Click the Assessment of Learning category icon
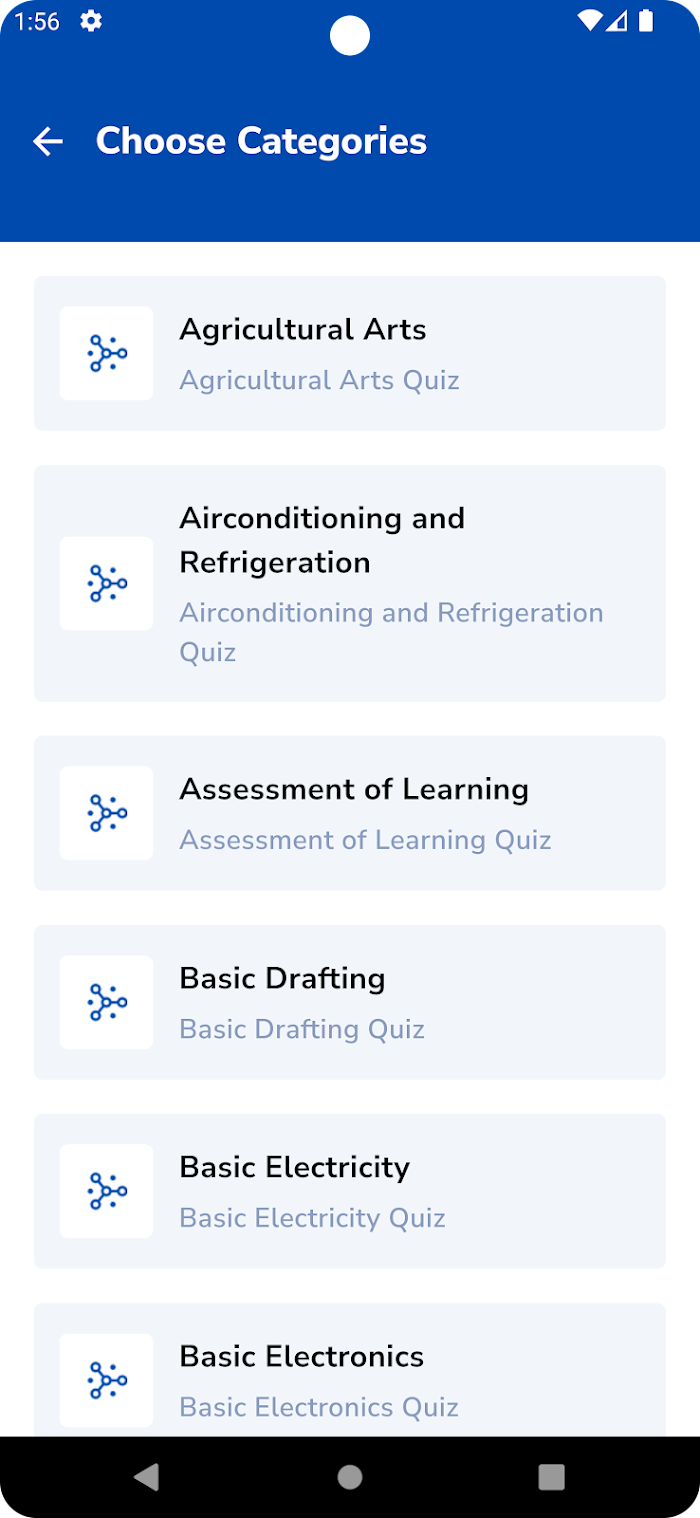This screenshot has height=1518, width=700. point(106,813)
